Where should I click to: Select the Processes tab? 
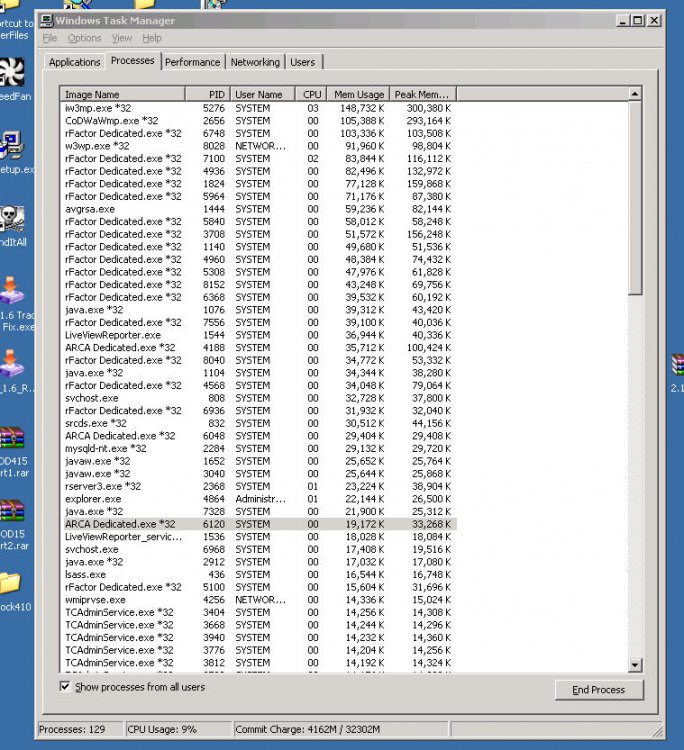(x=132, y=61)
